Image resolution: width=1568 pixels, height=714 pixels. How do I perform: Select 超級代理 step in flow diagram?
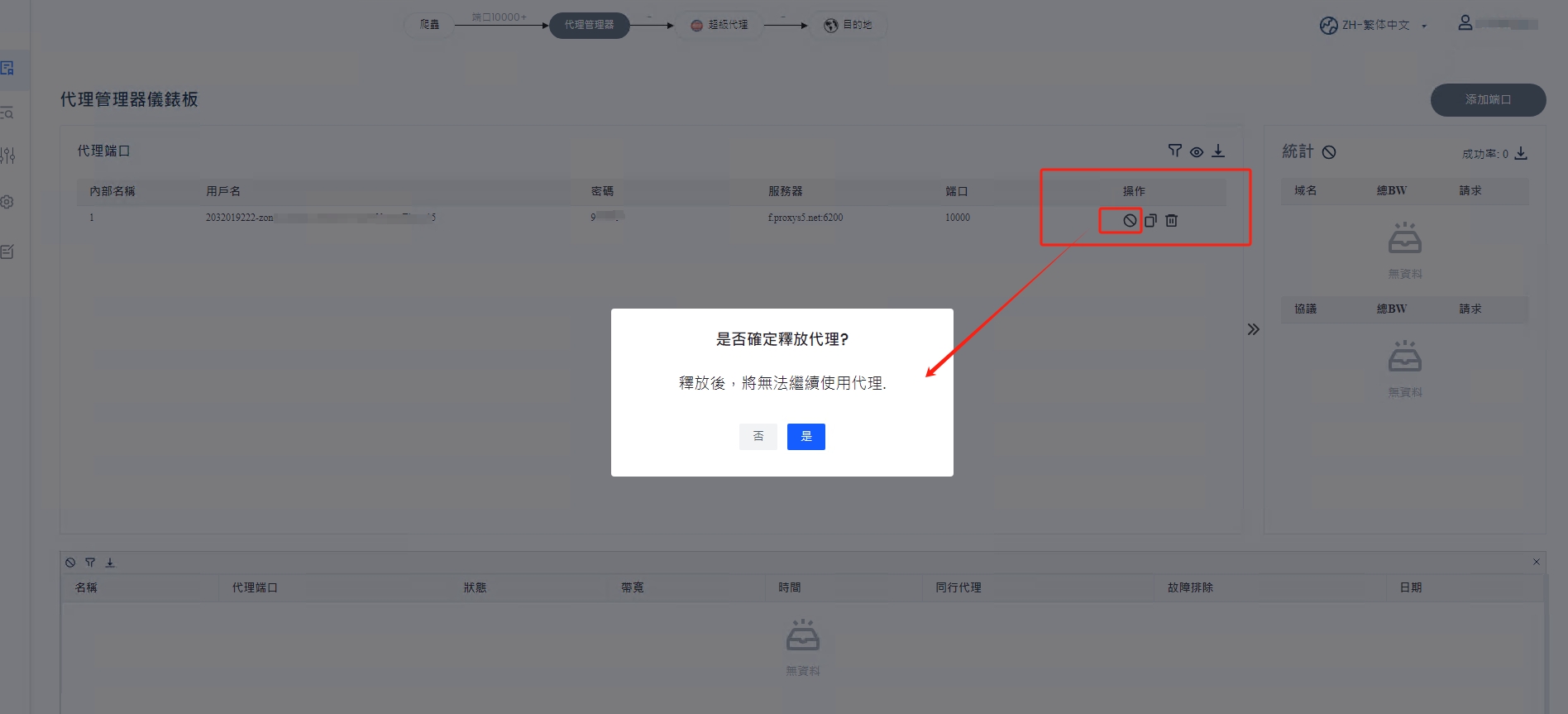(719, 25)
